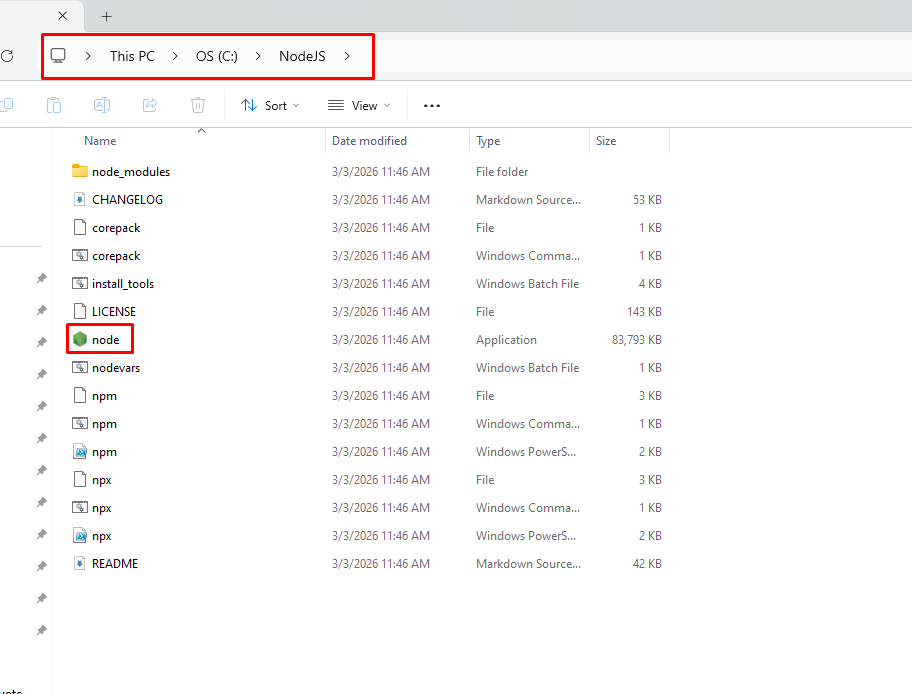Open the View dropdown menu
Viewport: 912px width, 694px height.
[359, 105]
